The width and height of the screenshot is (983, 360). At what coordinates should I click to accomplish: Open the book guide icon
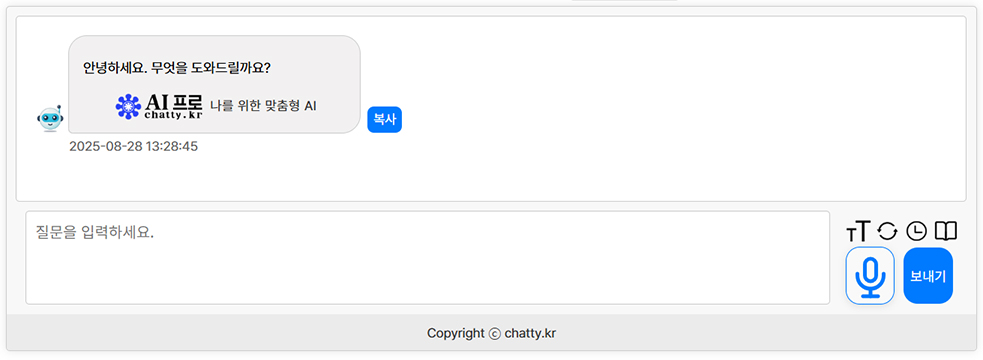(x=946, y=231)
